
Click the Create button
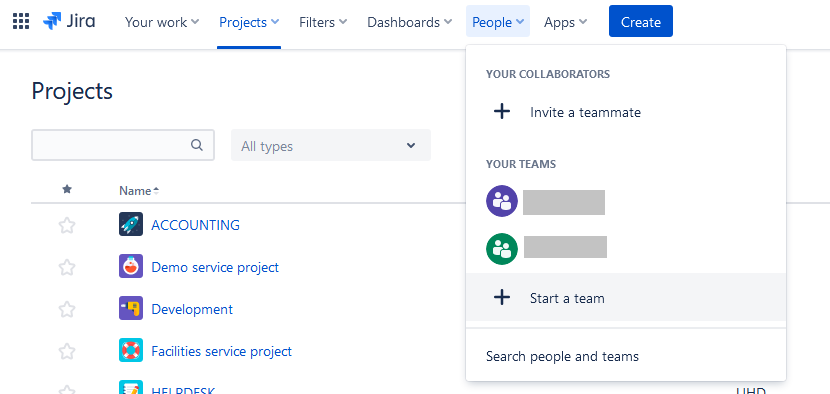click(x=640, y=22)
